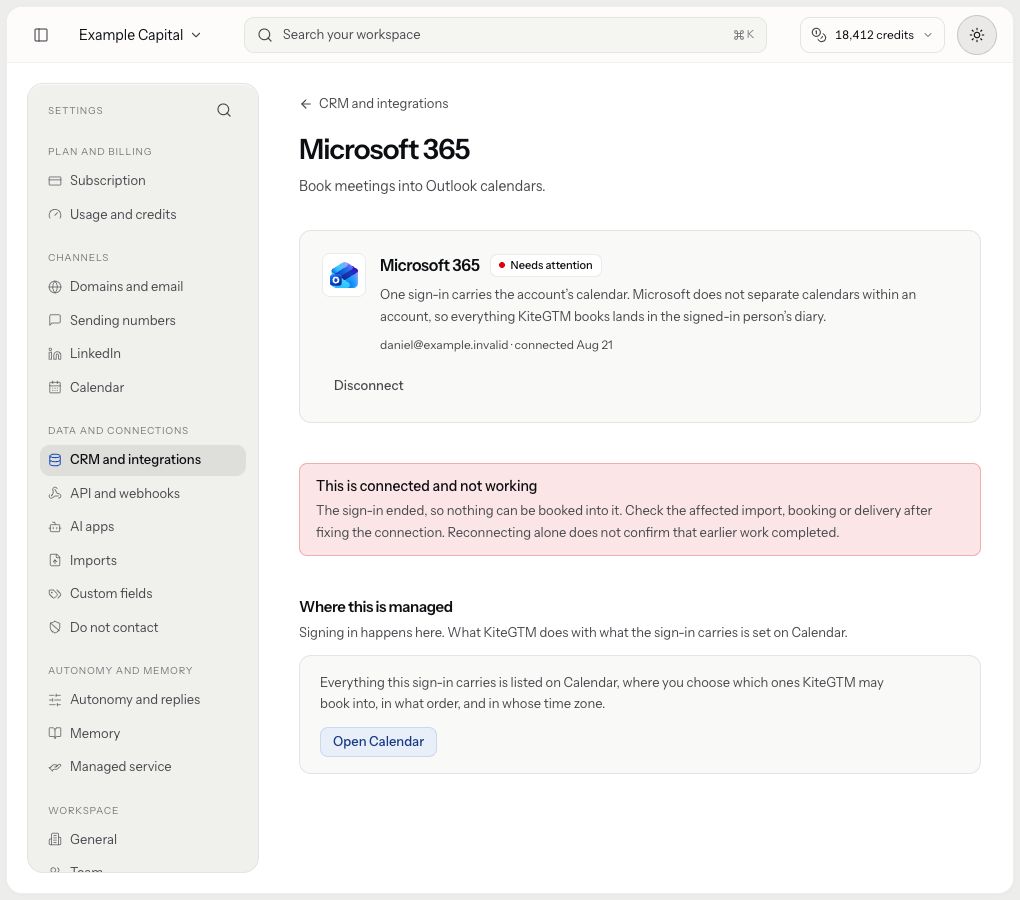Click the magnifier icon in workspace search
The height and width of the screenshot is (900, 1020).
click(265, 35)
